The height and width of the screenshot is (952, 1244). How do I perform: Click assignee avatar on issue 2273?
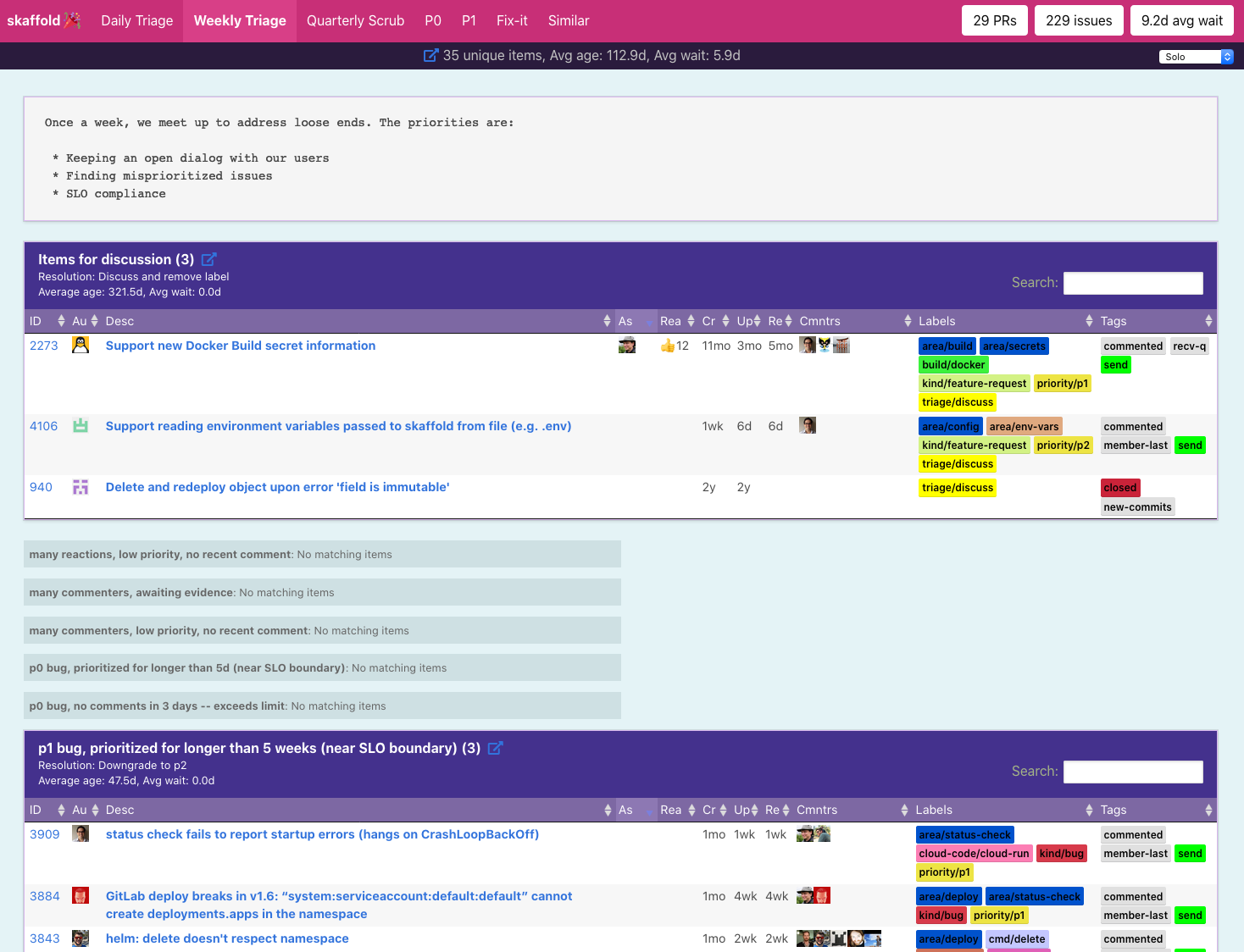click(x=627, y=345)
